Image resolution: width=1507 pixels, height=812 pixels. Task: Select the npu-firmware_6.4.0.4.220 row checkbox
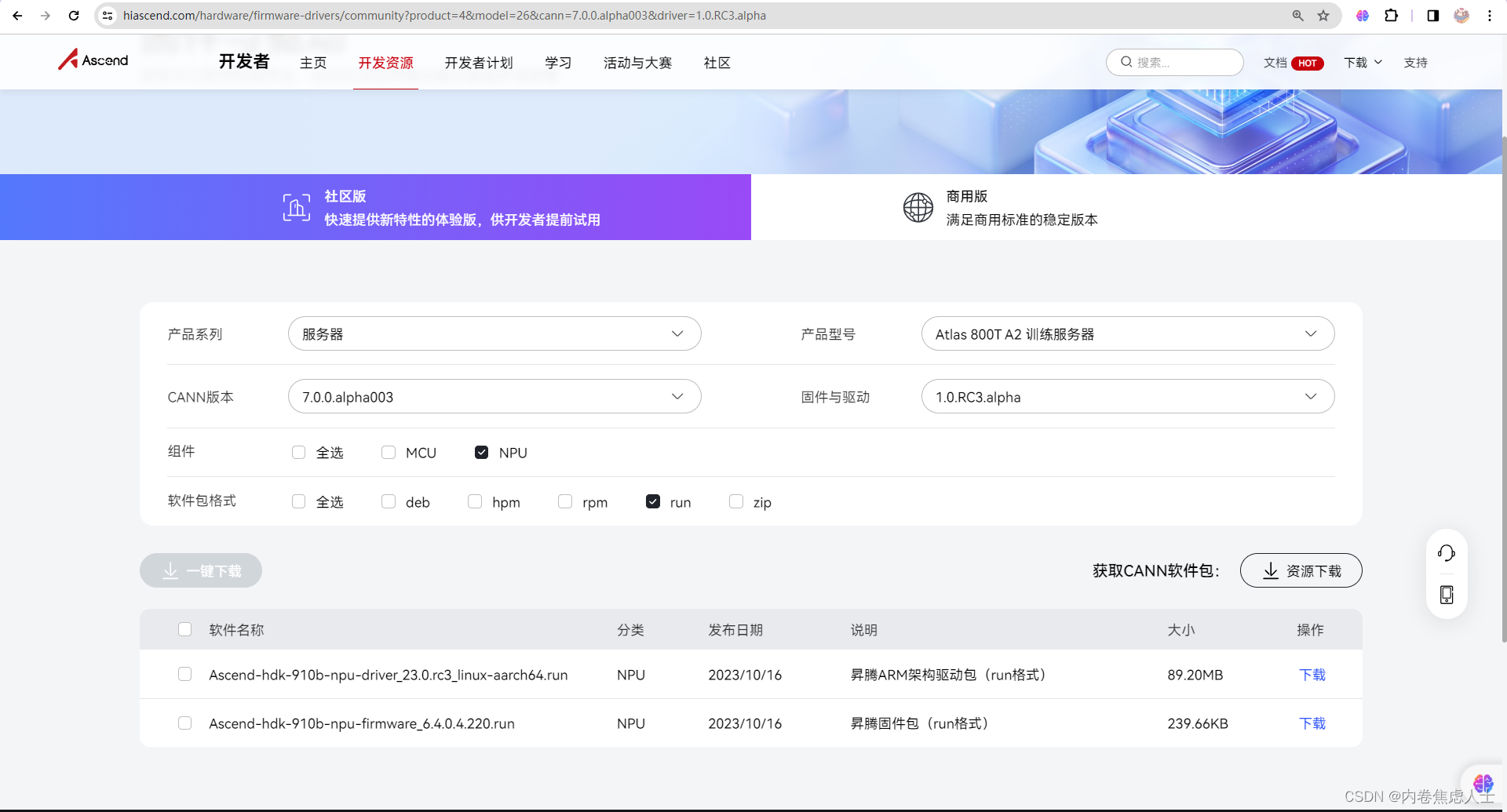[185, 723]
